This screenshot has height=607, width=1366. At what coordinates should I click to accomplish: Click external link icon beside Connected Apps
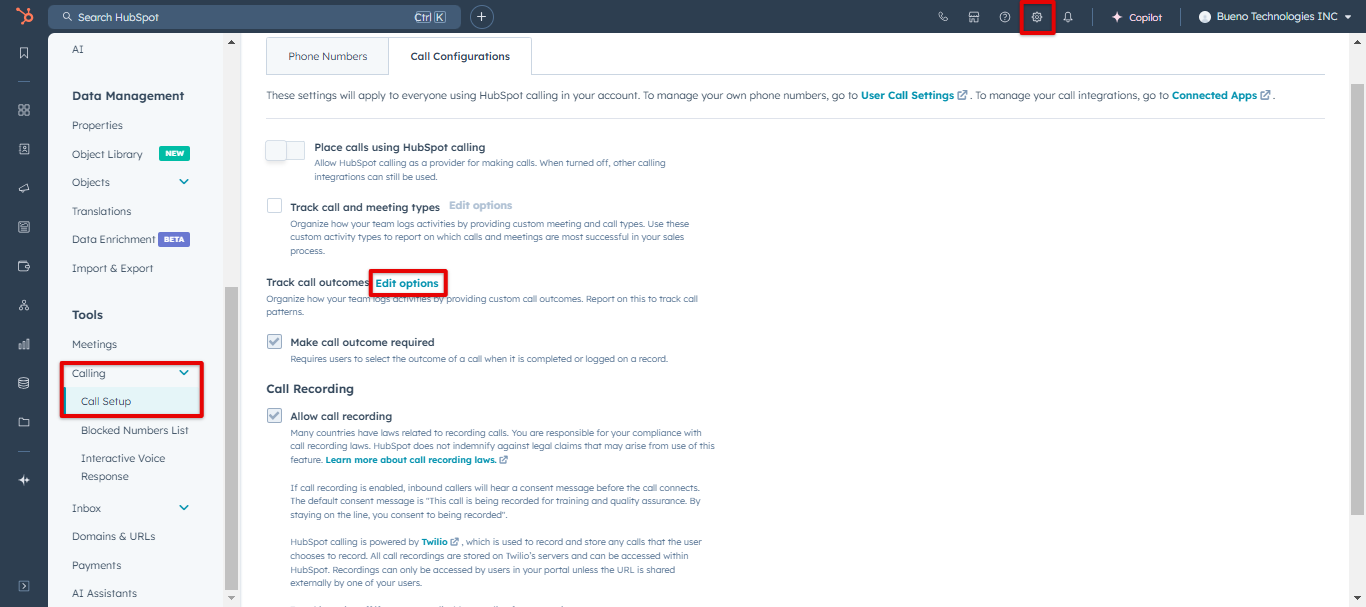coord(1266,96)
